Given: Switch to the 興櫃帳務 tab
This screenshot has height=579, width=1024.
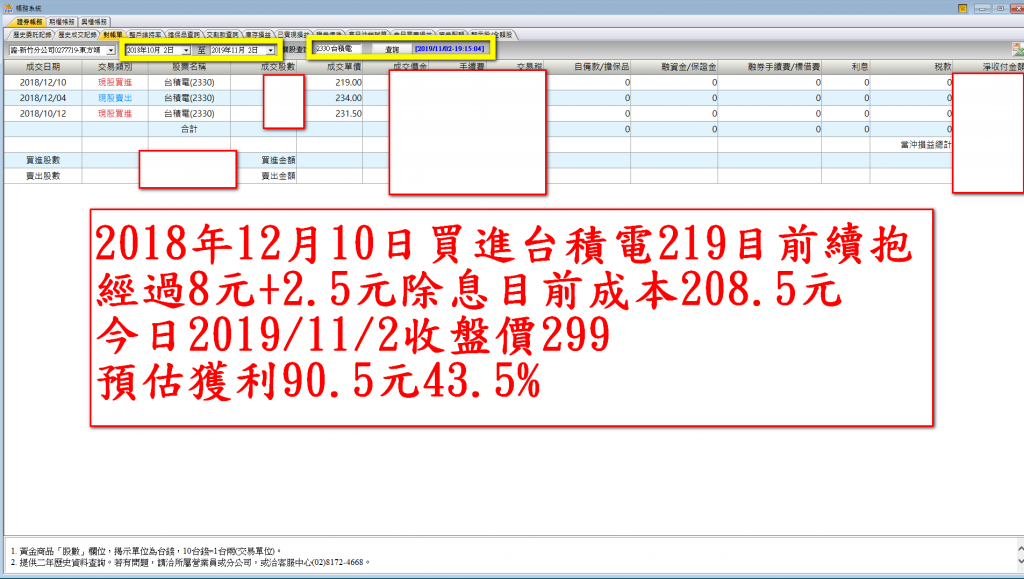Looking at the screenshot, I should click(x=94, y=22).
